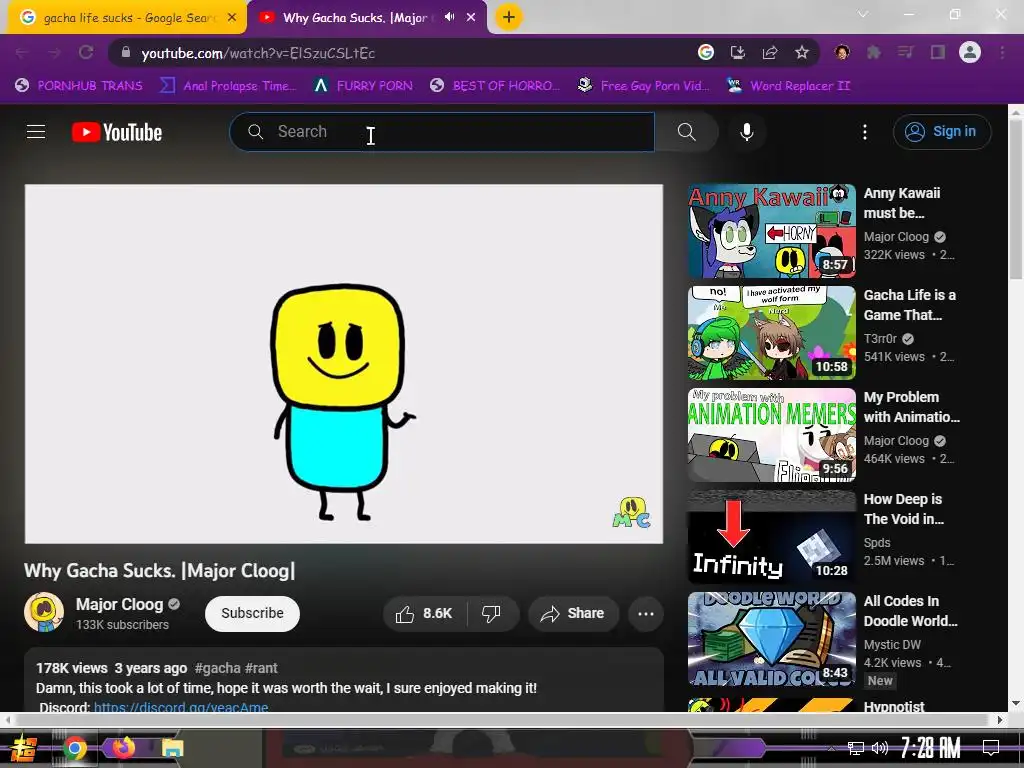Image resolution: width=1024 pixels, height=768 pixels.
Task: Click the channel name 'Mystic DW'
Action: pyautogui.click(x=892, y=644)
